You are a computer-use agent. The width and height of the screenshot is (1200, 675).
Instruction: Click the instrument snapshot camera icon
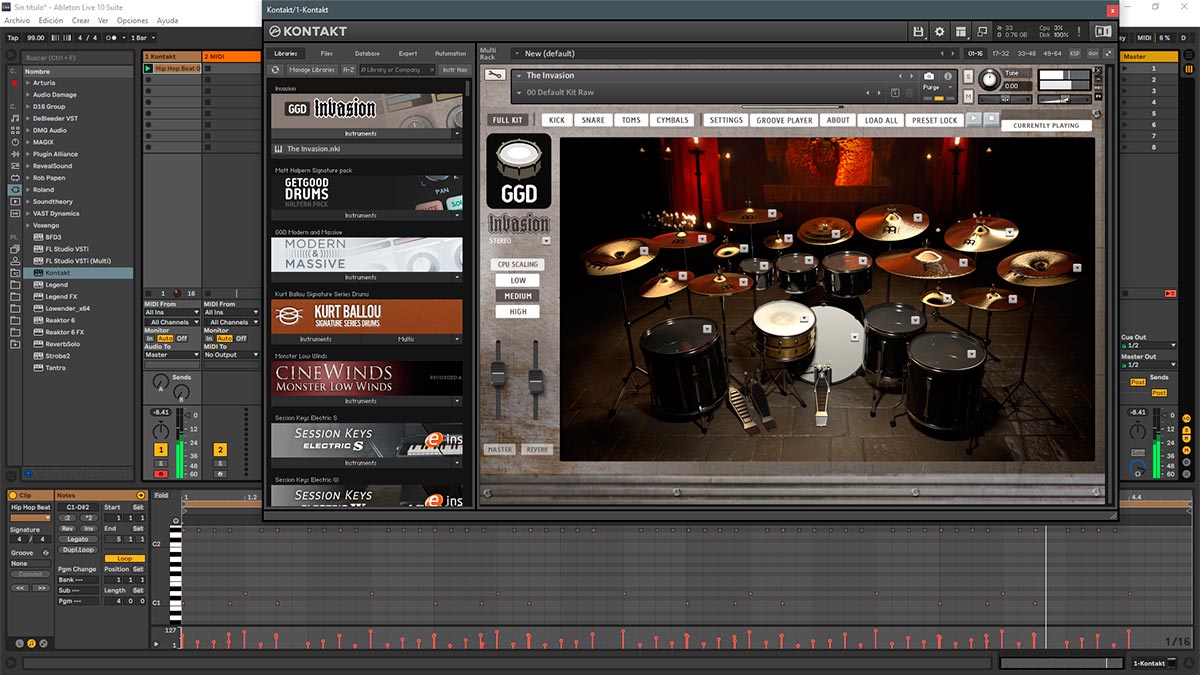coord(929,76)
